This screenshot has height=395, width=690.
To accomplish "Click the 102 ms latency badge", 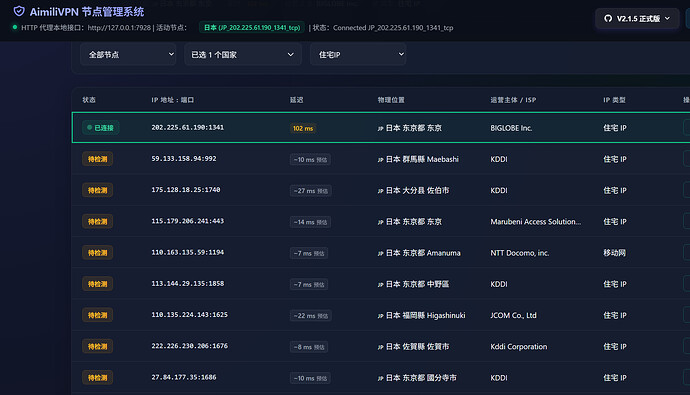I will (x=303, y=128).
